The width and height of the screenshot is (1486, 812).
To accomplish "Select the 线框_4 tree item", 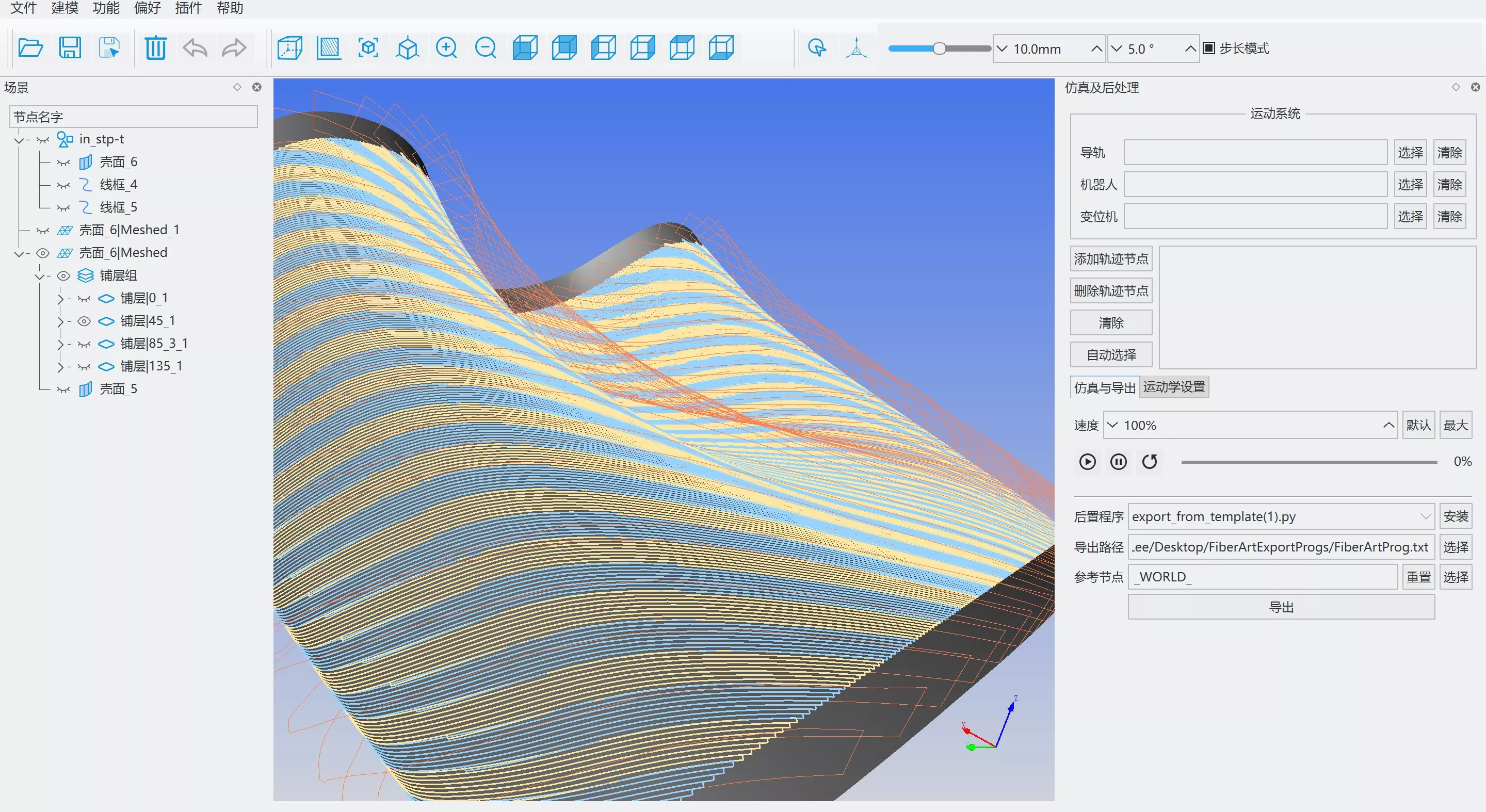I will point(118,185).
